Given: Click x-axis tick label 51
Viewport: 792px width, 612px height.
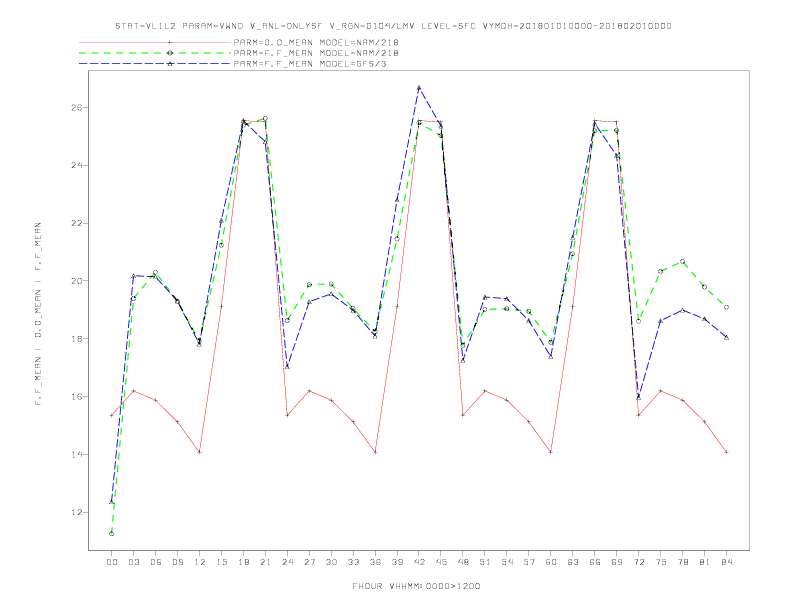Looking at the screenshot, I should pyautogui.click(x=485, y=562).
